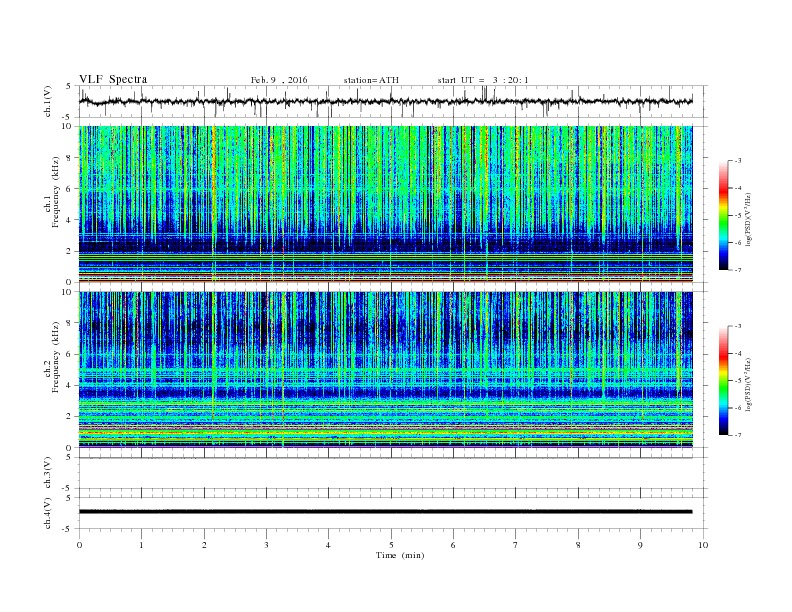Viewport: 792px width, 612px height.
Task: Click the "-3" tick on ch.1 color bar
Action: coord(737,161)
